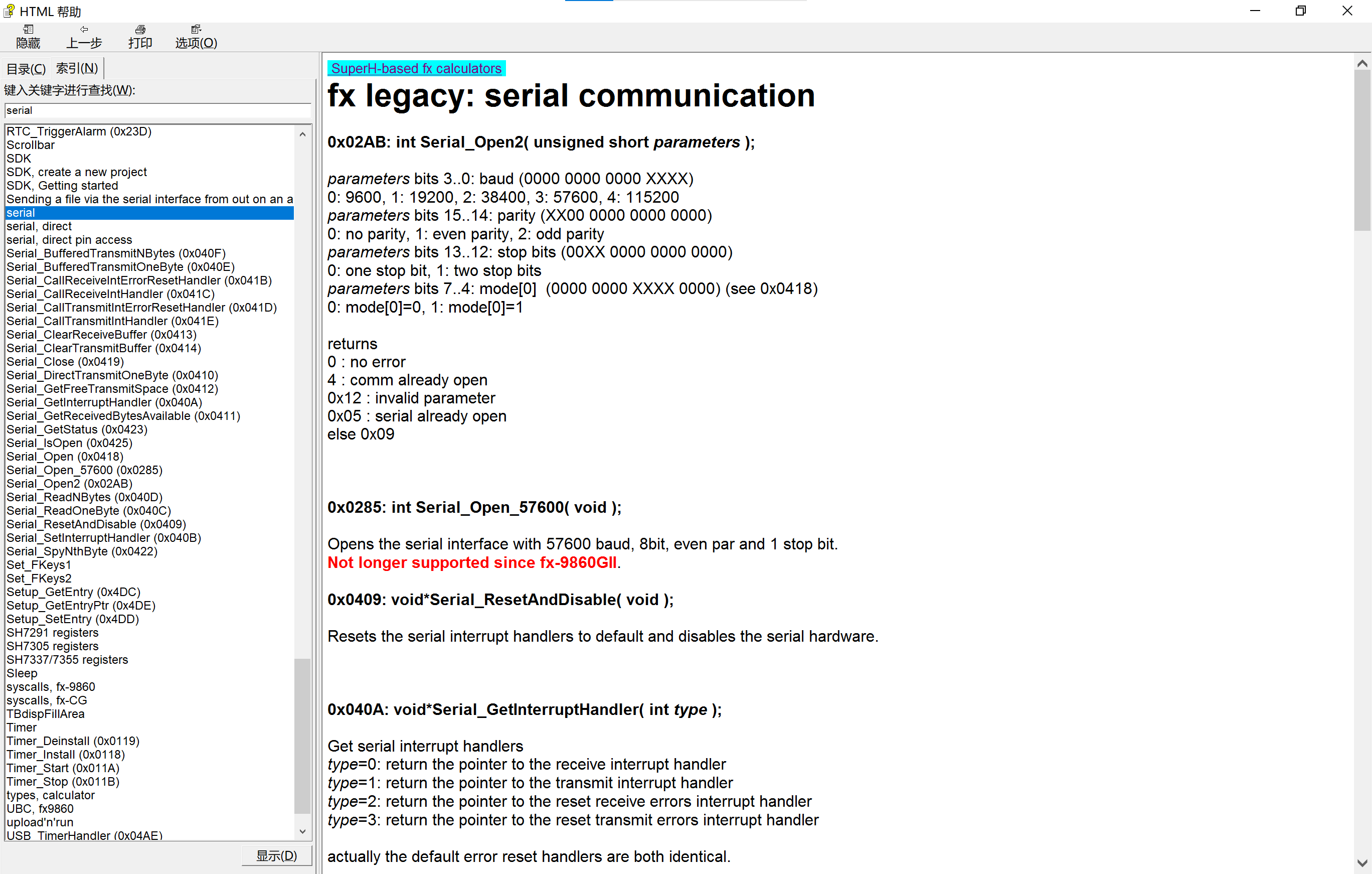Select SH7305 registers index entry

click(53, 646)
